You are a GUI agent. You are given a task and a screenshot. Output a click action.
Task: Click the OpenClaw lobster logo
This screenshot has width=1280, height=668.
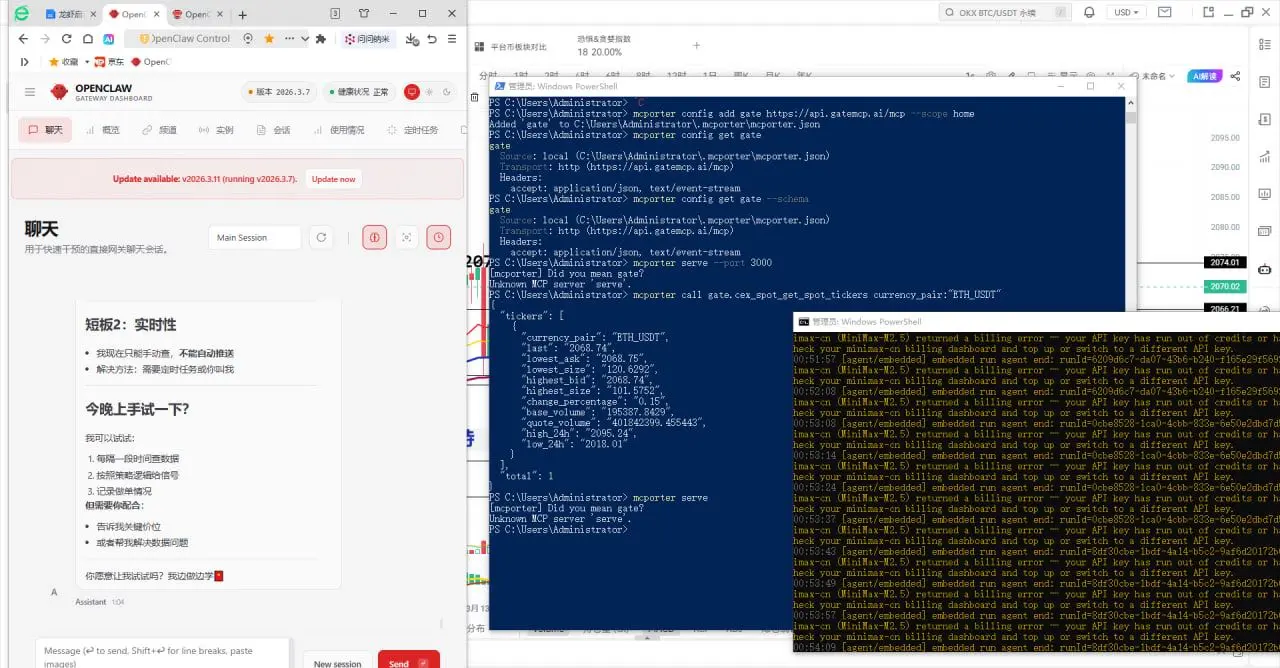pos(59,92)
